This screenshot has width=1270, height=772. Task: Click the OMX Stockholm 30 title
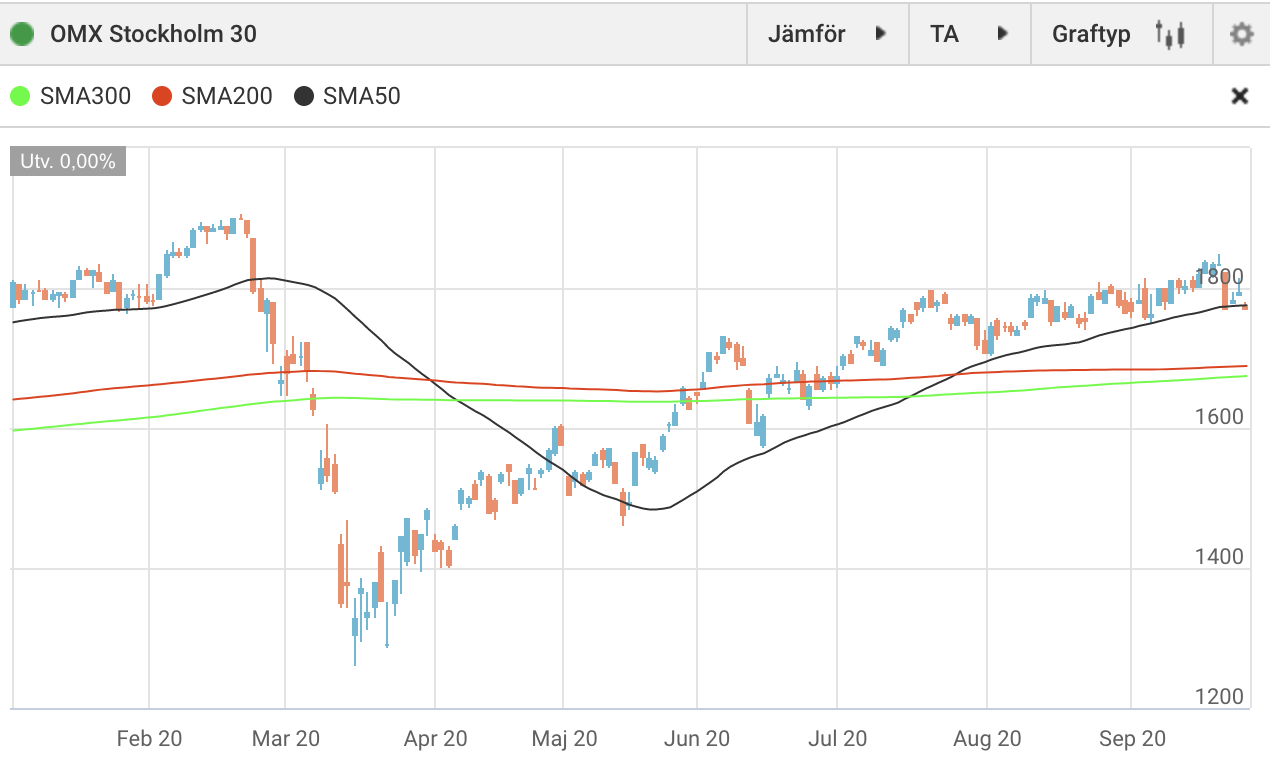pyautogui.click(x=153, y=34)
